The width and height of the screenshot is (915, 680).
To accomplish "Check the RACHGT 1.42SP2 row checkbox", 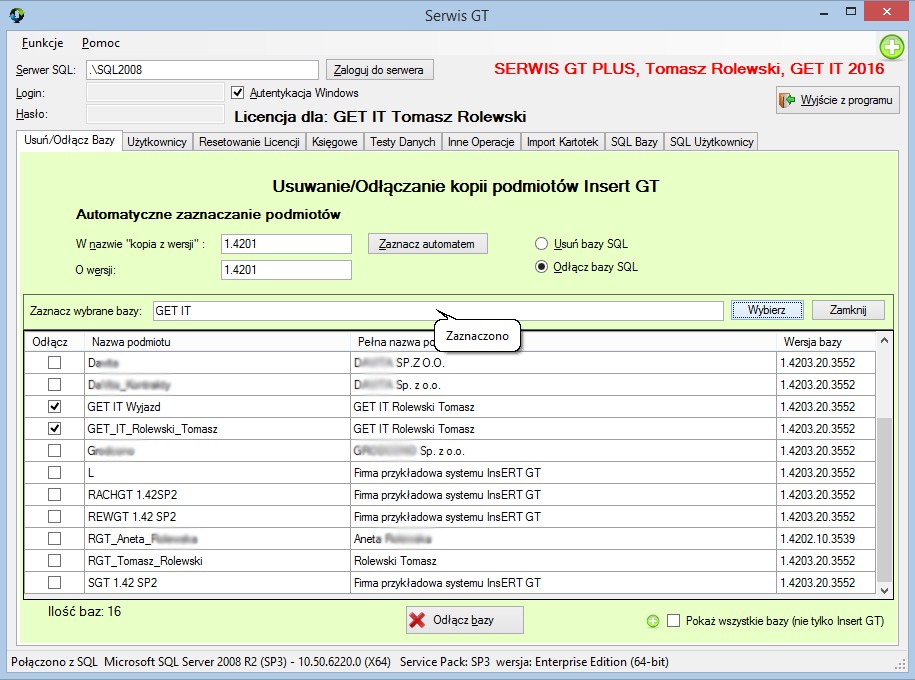I will tap(54, 494).
